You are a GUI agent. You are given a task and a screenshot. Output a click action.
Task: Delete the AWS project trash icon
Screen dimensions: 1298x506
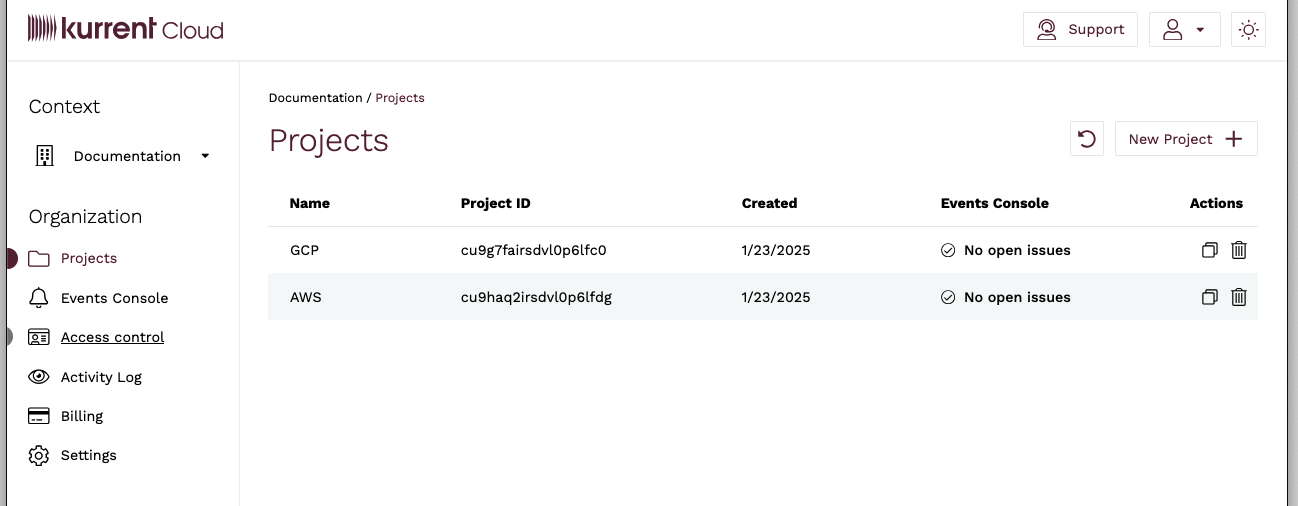pos(1239,297)
